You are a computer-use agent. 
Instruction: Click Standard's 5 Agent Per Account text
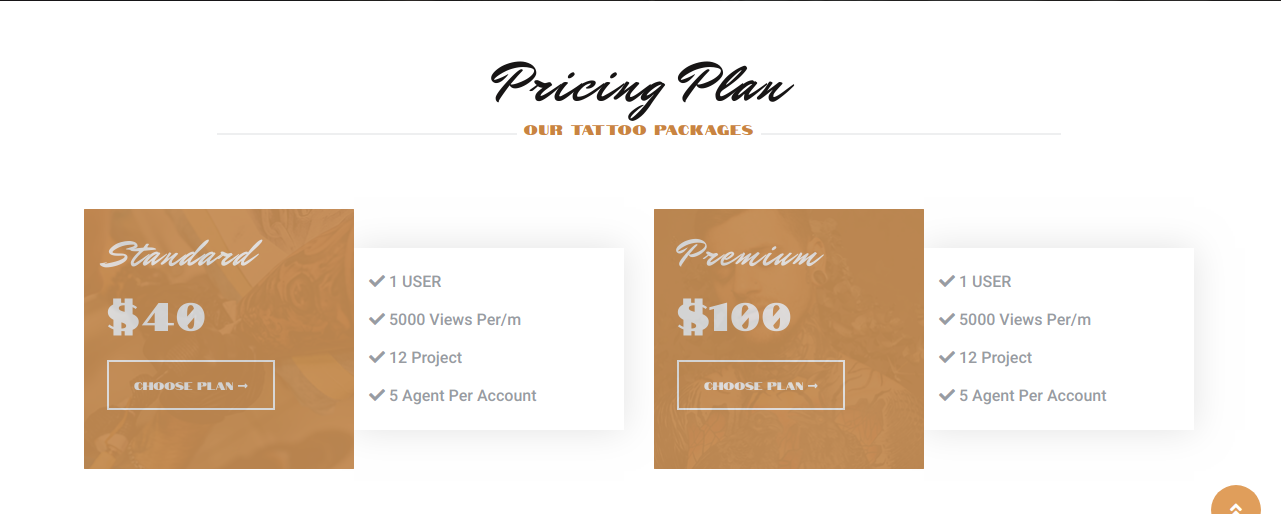[463, 396]
